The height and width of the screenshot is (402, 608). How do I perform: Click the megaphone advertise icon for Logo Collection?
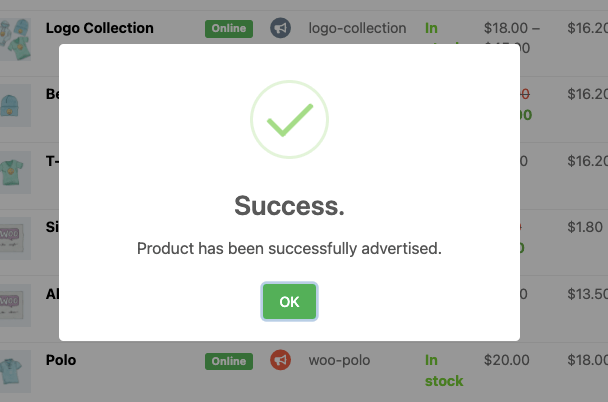point(280,28)
